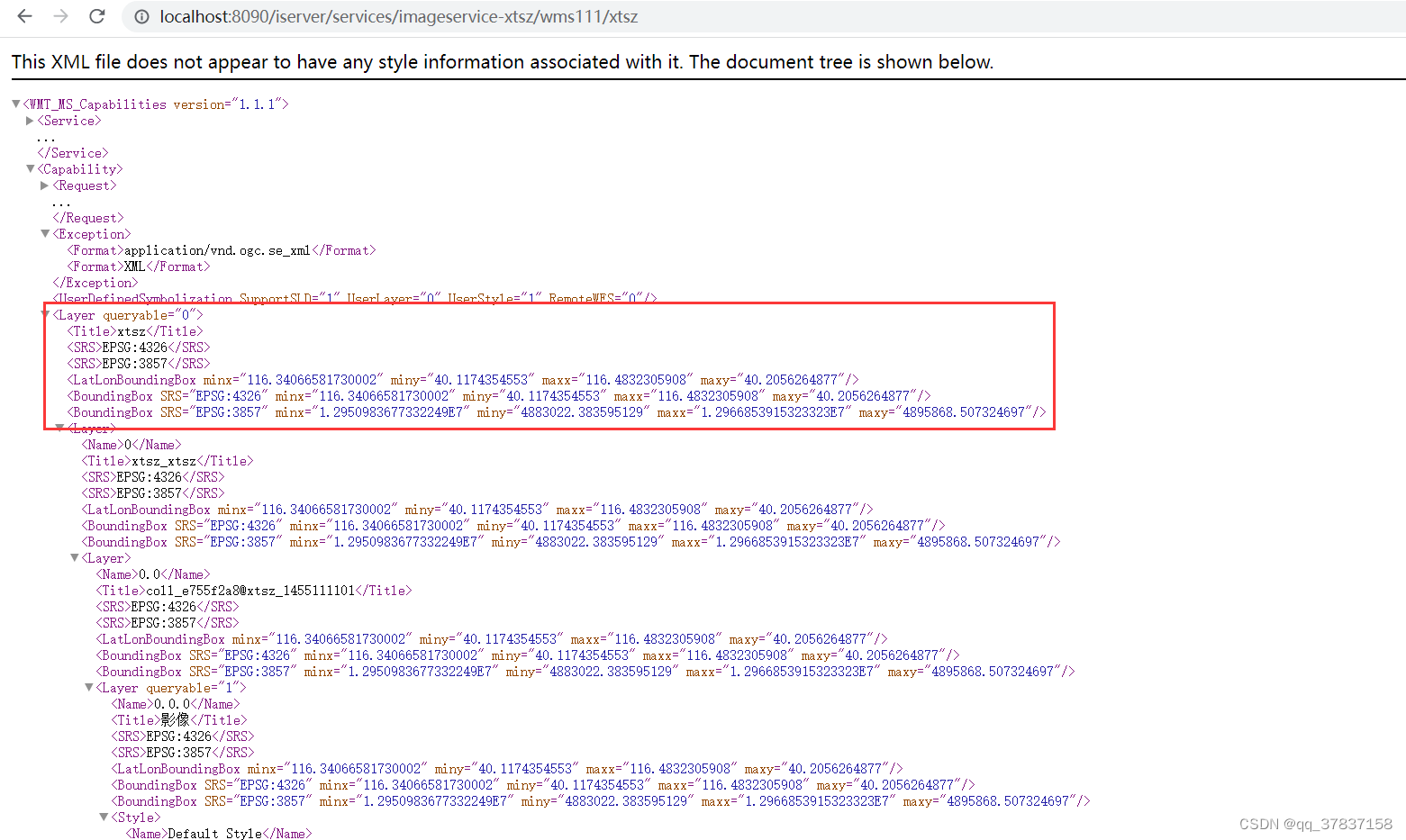Collapse the Layer node above Name 0

coord(59,429)
